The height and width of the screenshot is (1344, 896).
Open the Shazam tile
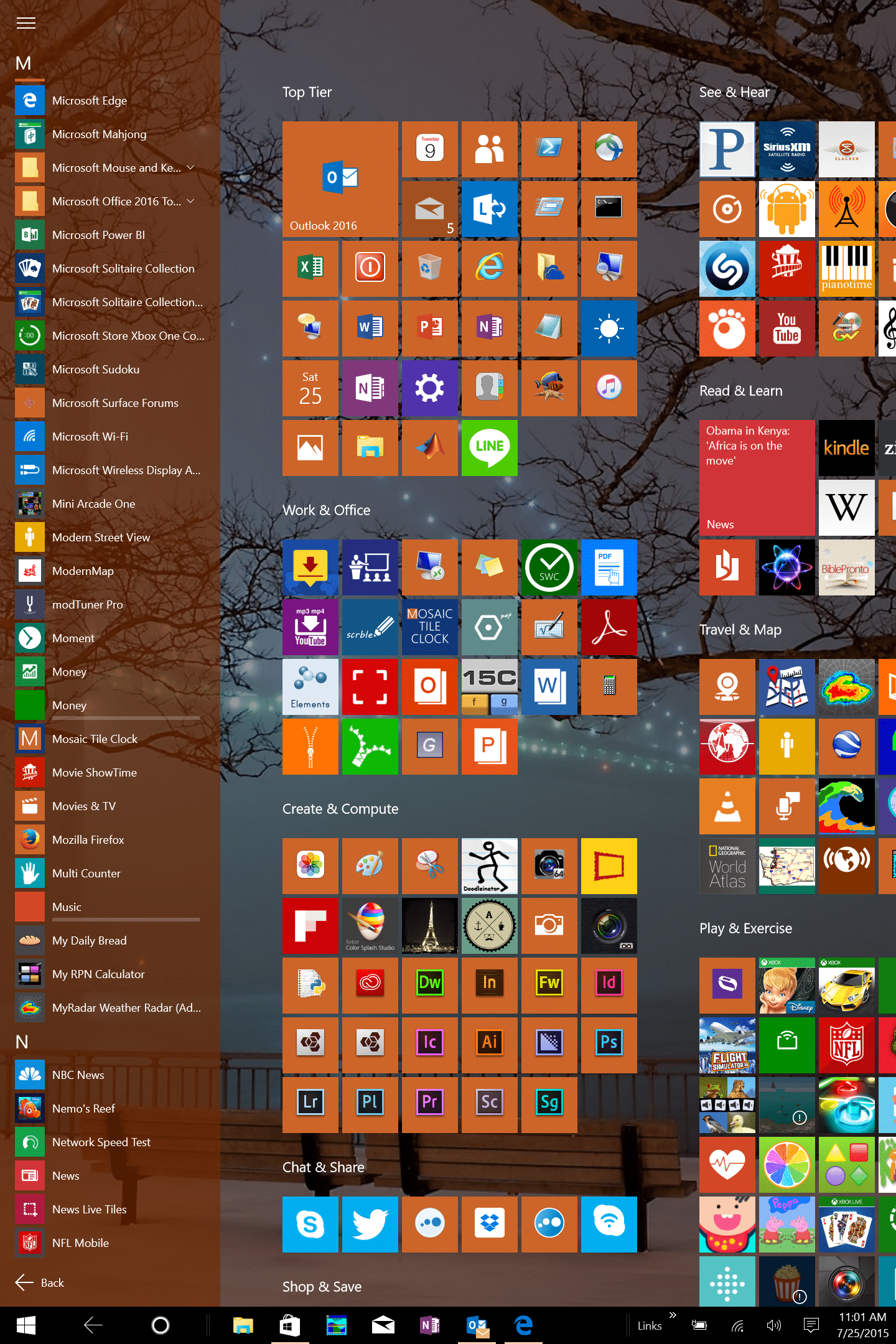[727, 269]
